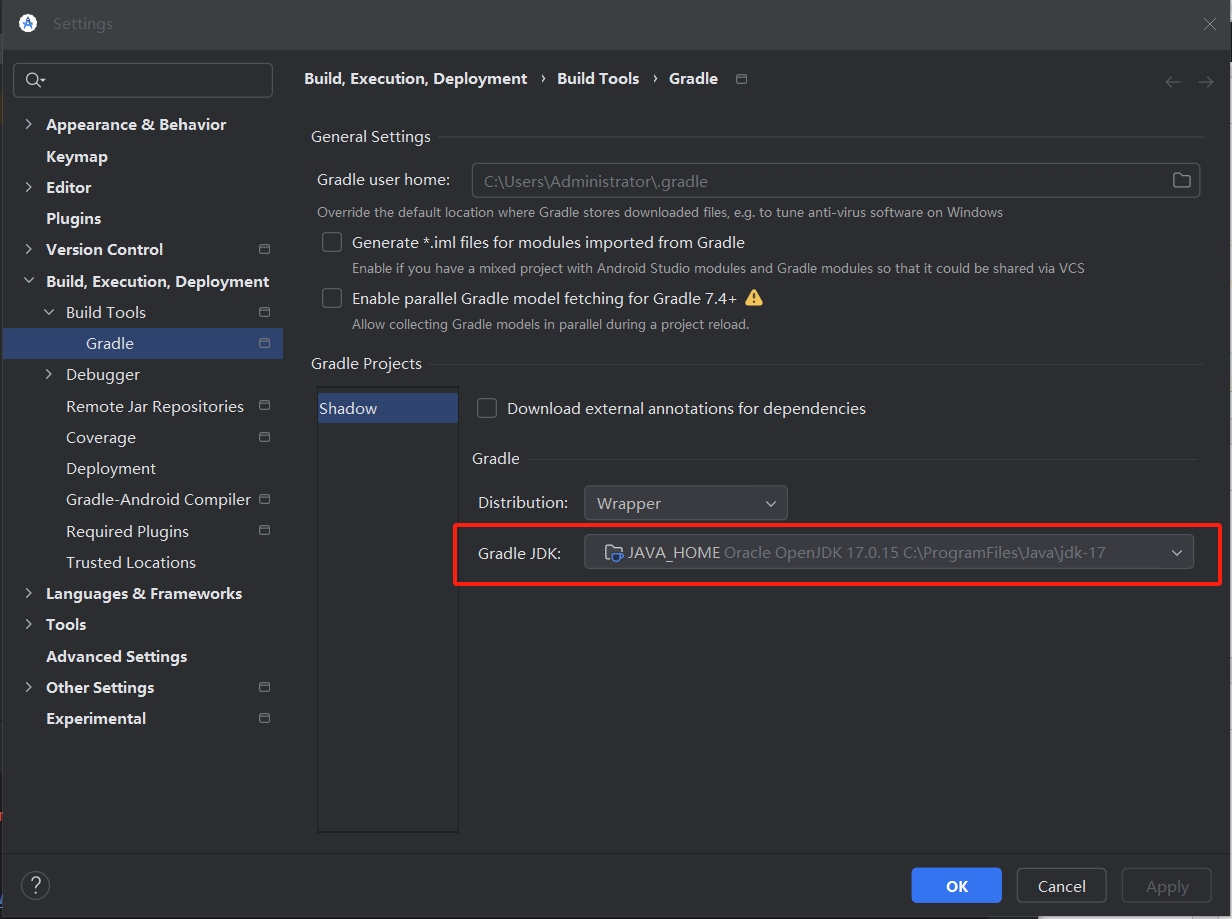
Task: Open help with the question mark button
Action: [x=35, y=885]
